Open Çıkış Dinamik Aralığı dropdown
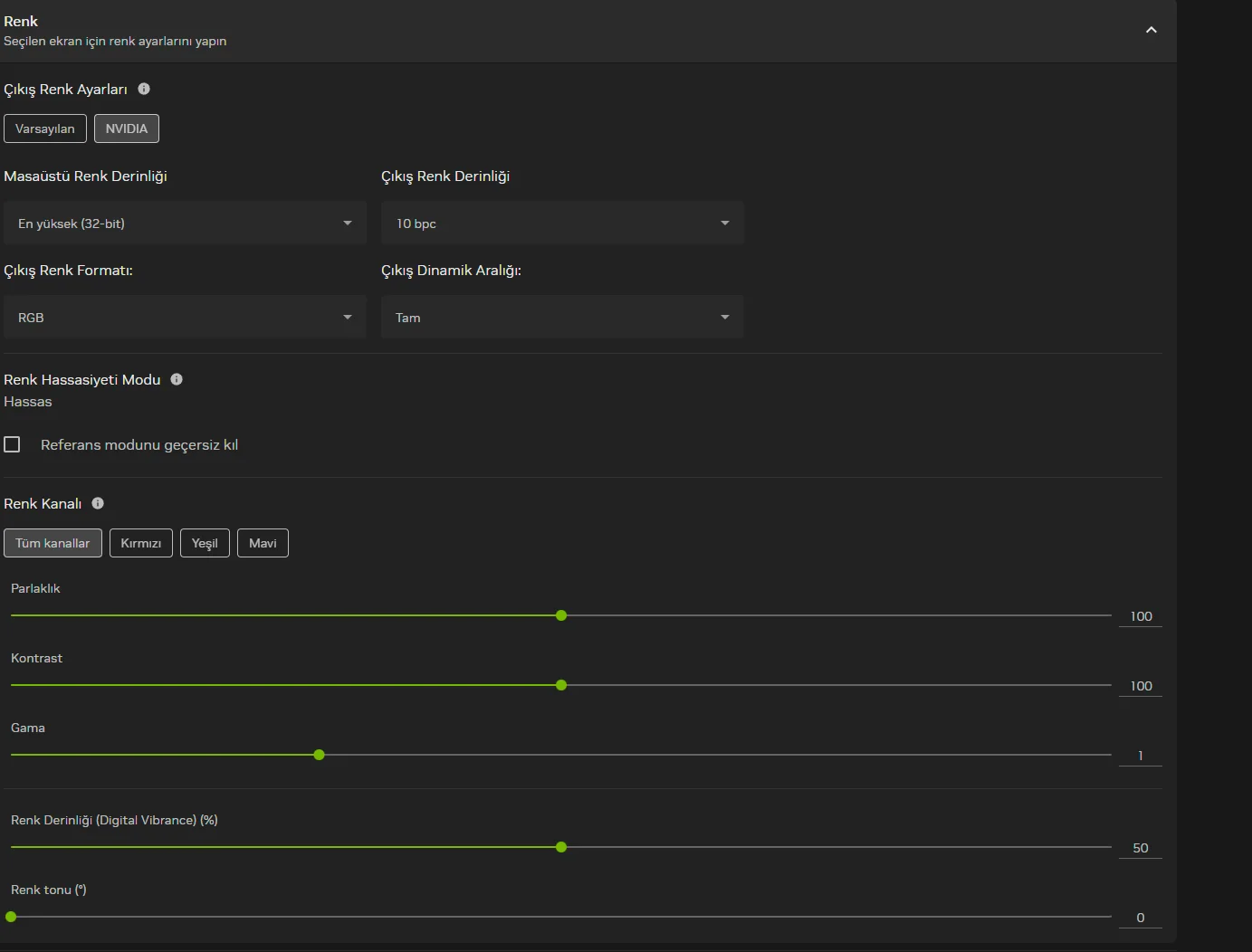 click(x=562, y=318)
